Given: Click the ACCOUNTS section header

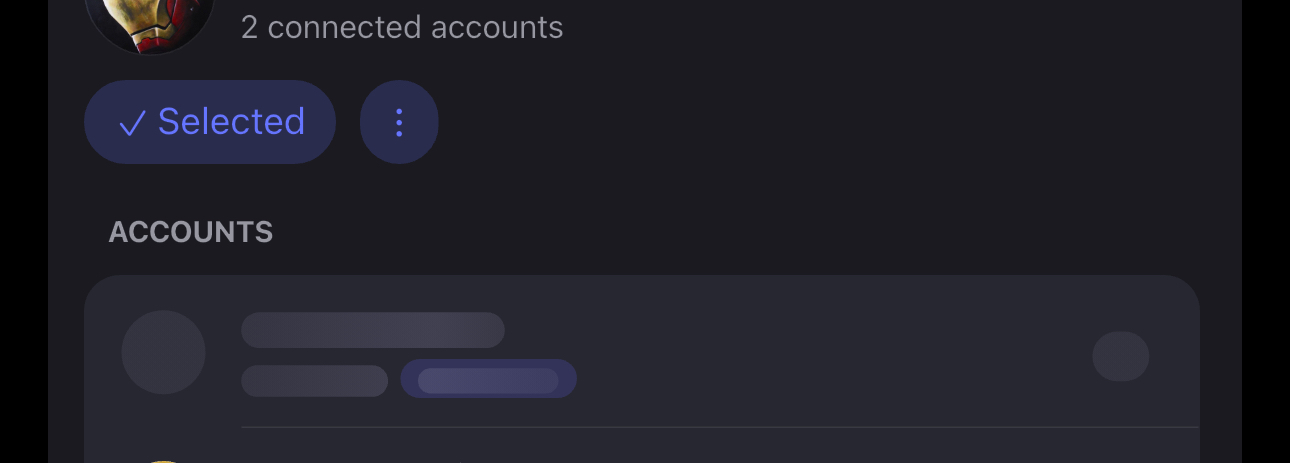Looking at the screenshot, I should 190,232.
